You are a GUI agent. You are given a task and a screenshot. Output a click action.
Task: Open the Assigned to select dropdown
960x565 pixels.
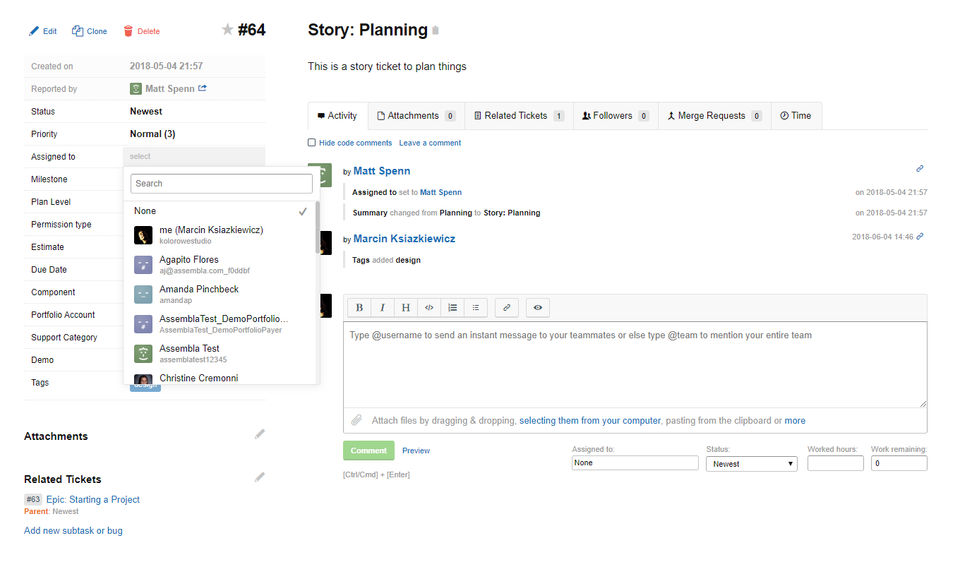[x=195, y=157]
